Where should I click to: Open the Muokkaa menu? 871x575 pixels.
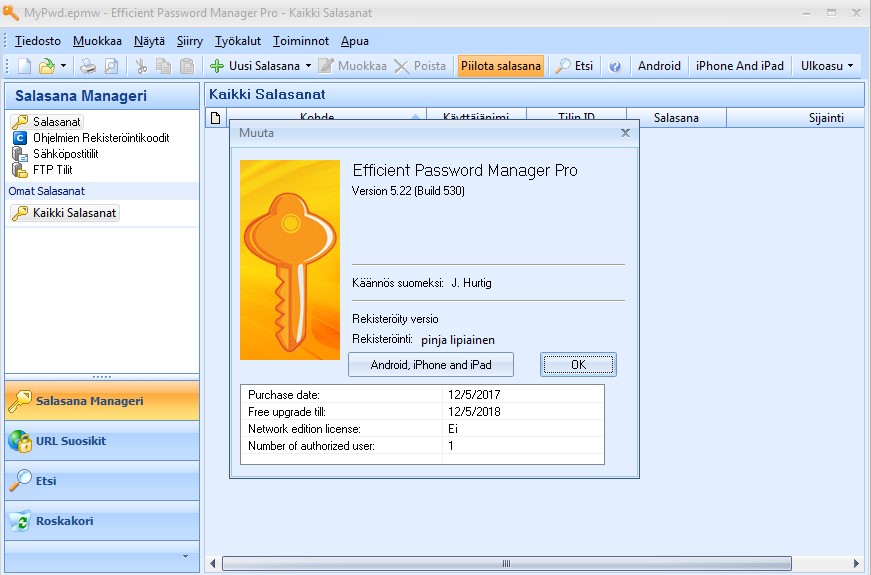tap(97, 41)
